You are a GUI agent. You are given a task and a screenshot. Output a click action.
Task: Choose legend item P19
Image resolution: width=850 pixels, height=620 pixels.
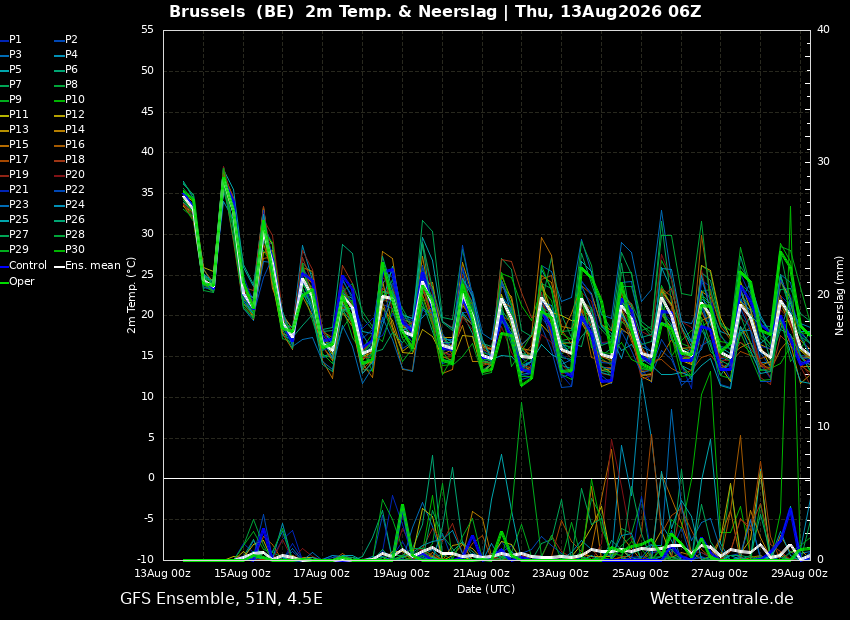(x=14, y=175)
